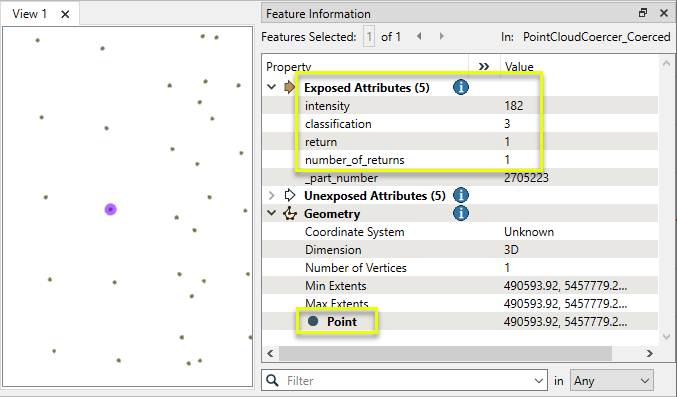Close the View 1 tab
677x397 pixels.
pyautogui.click(x=65, y=14)
